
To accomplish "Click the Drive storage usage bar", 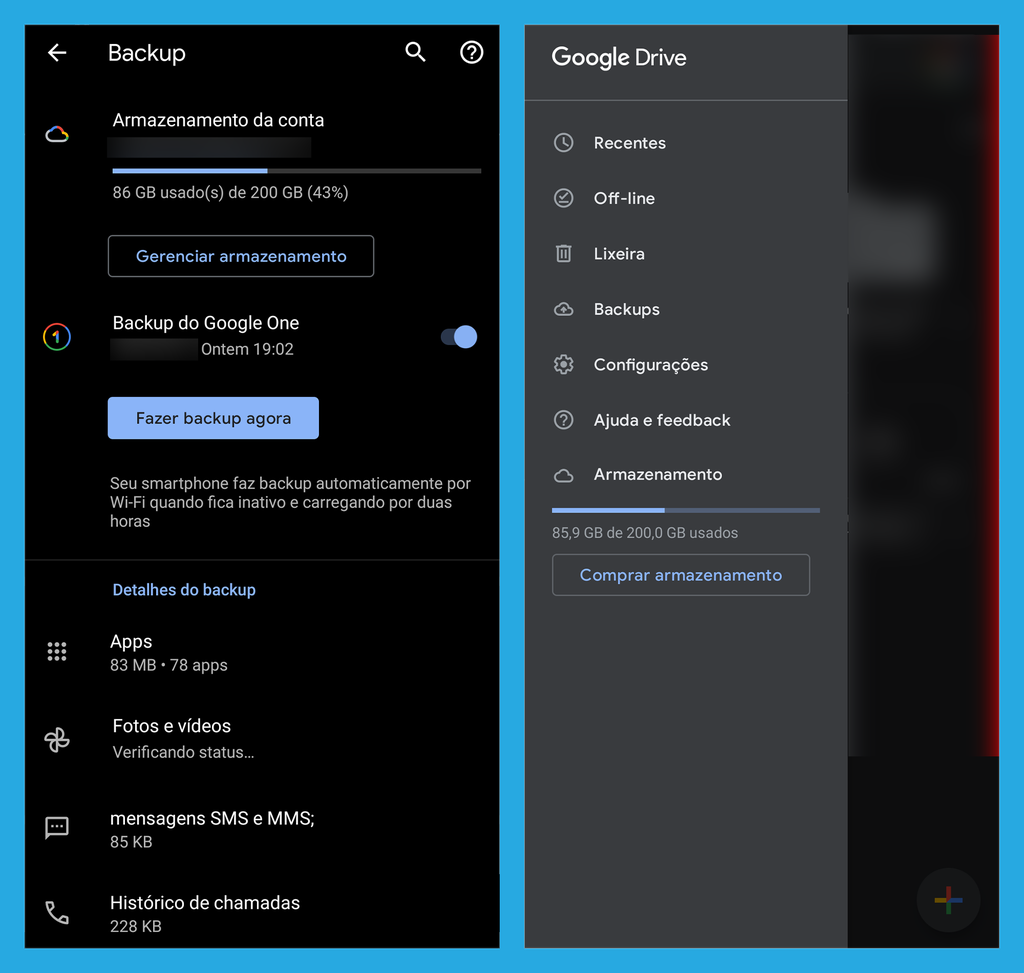I will 686,510.
